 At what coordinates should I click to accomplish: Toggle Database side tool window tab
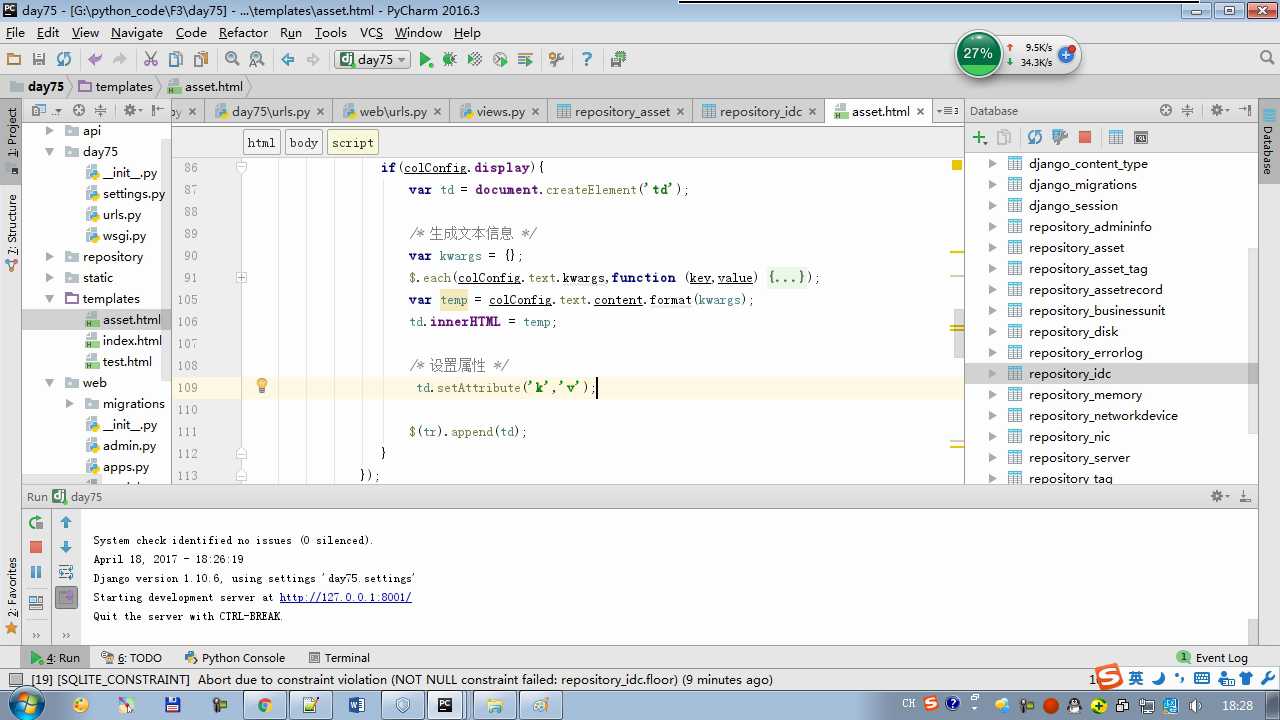pos(1268,142)
